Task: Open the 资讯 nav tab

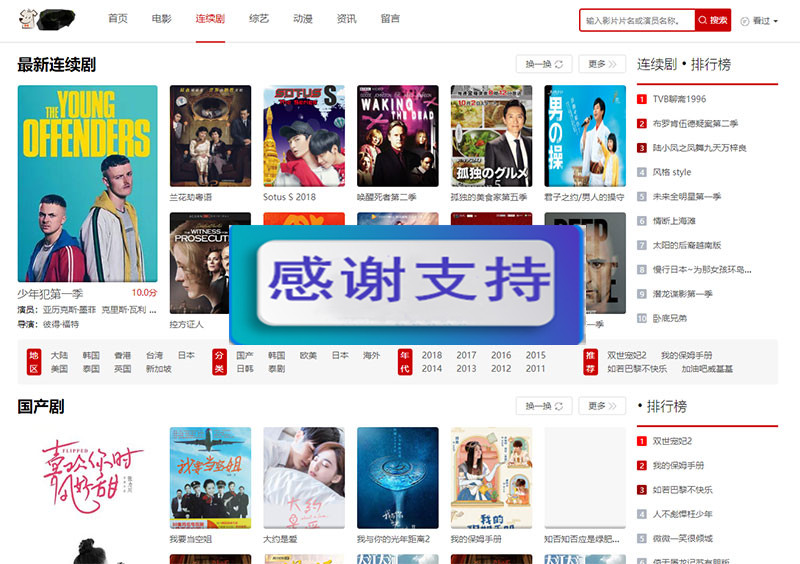Action: pos(346,18)
